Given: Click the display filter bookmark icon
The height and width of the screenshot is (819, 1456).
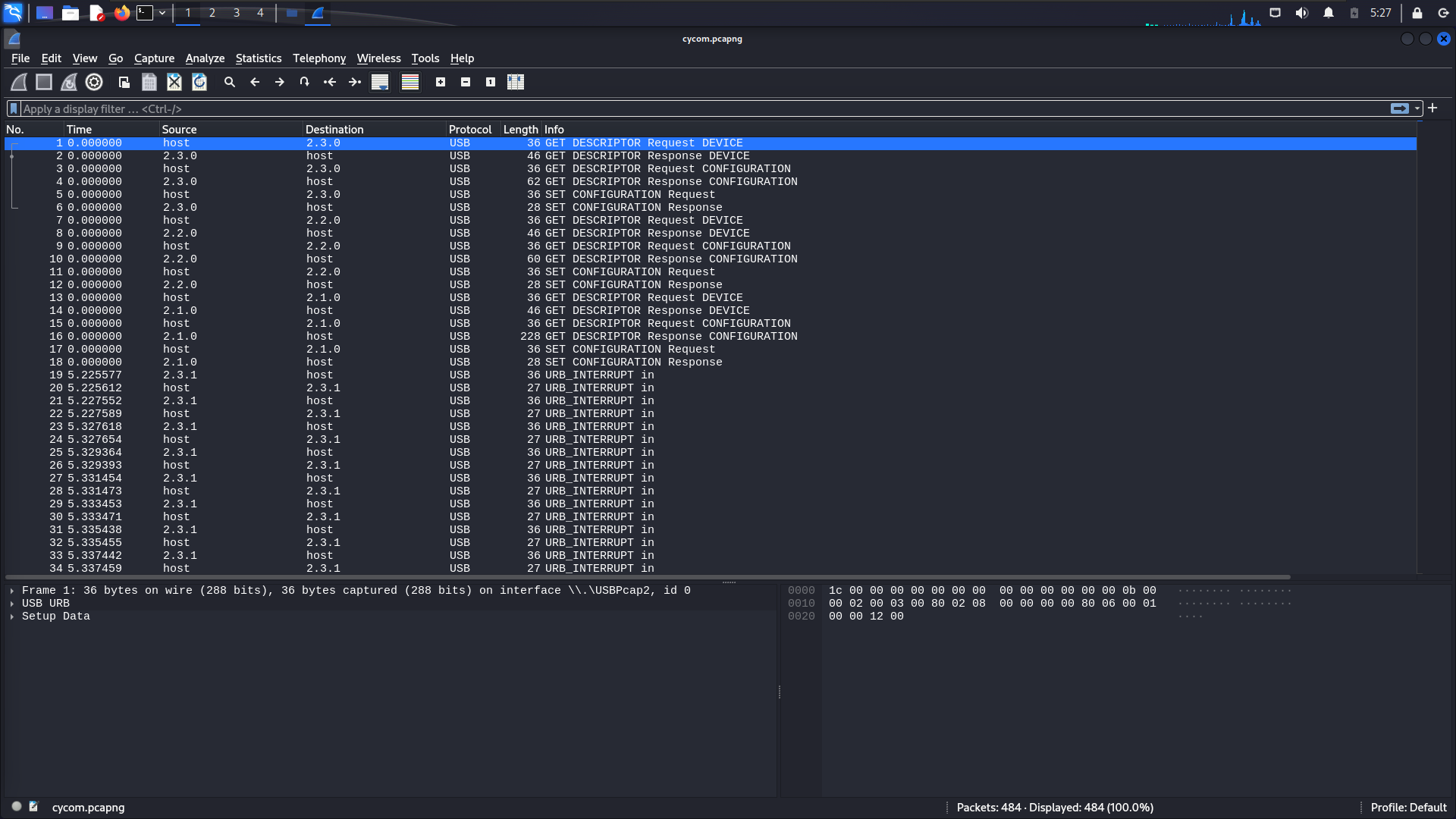Looking at the screenshot, I should click(13, 108).
